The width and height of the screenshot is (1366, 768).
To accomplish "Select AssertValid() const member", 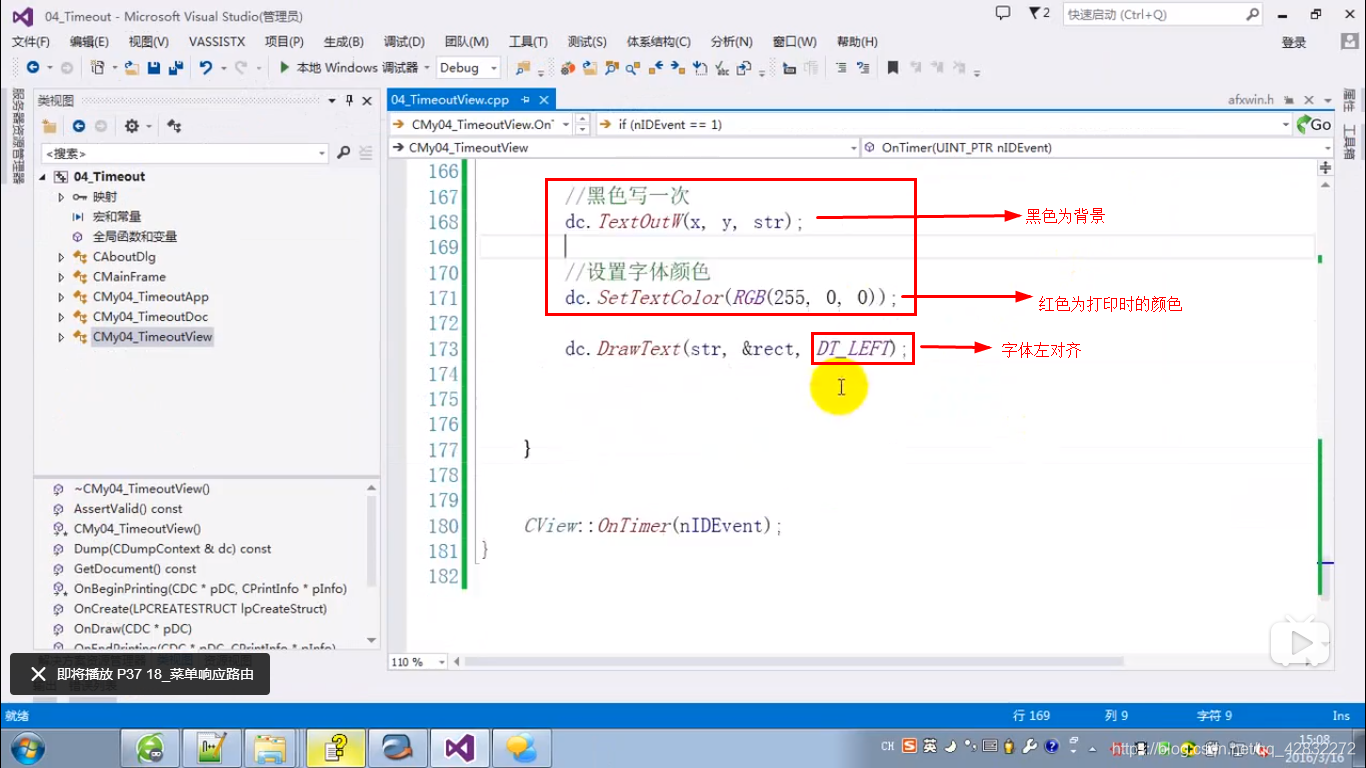I will point(128,508).
